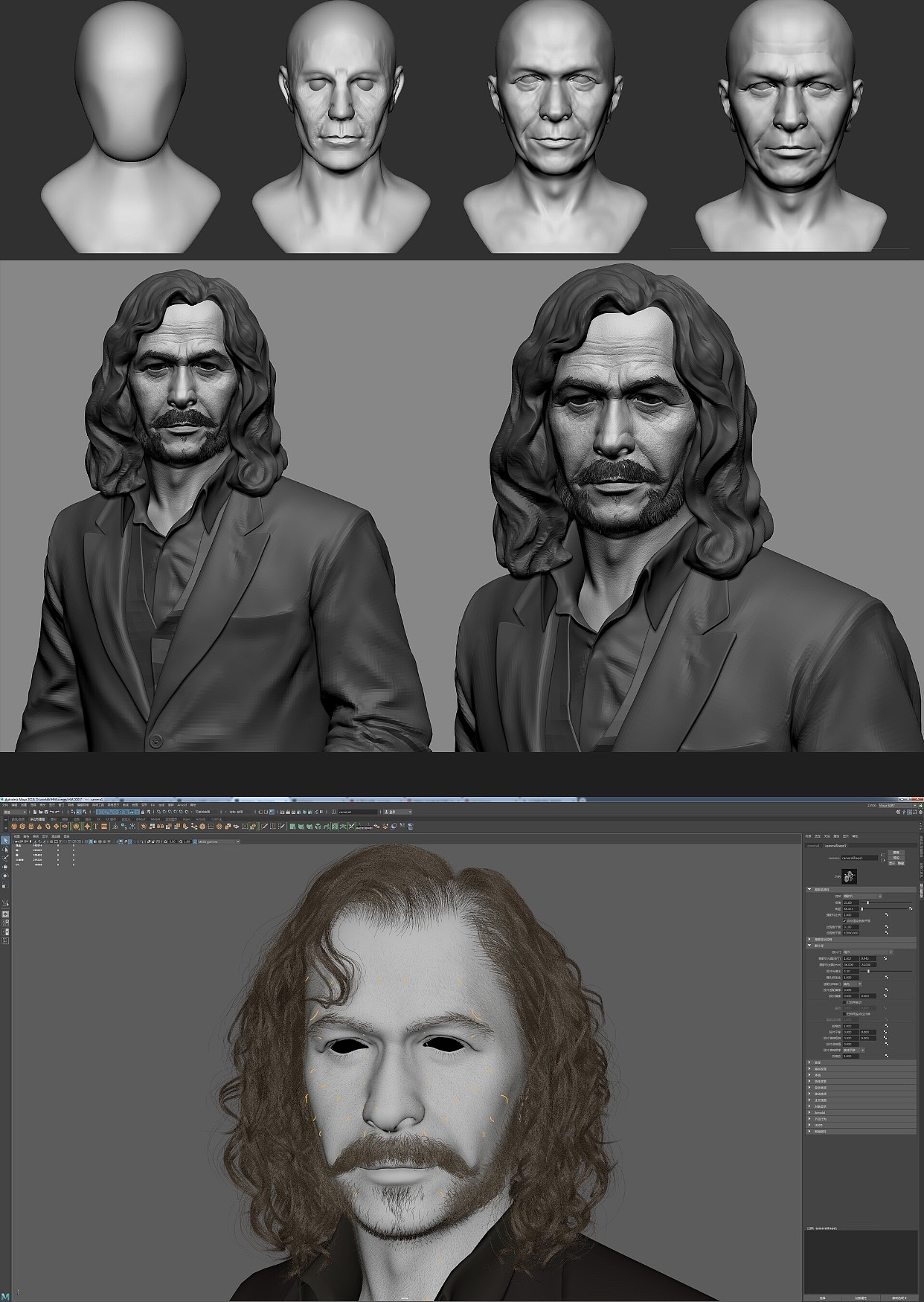
Task: Click the Copy Tab button at bottom right
Action: pyautogui.click(x=899, y=1298)
